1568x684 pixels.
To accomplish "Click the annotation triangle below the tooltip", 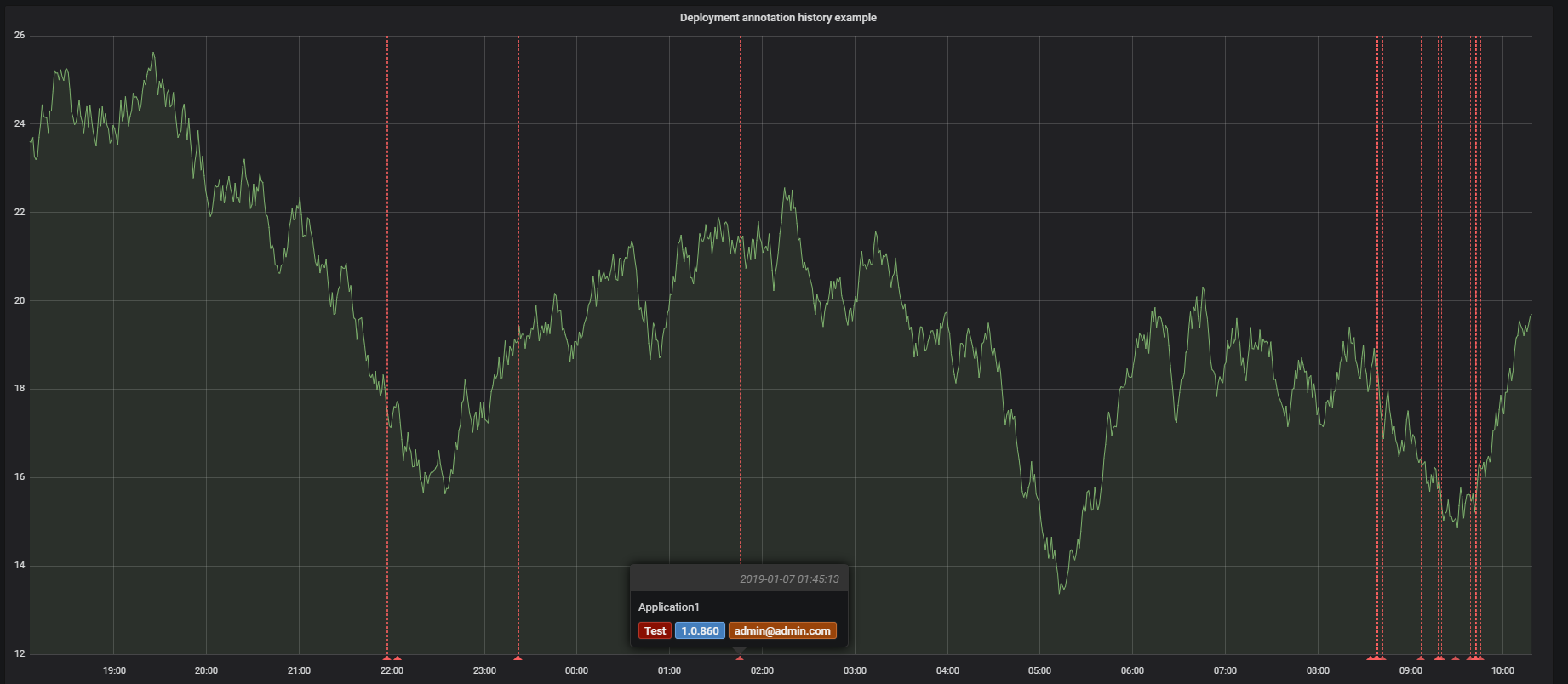I will 740,658.
